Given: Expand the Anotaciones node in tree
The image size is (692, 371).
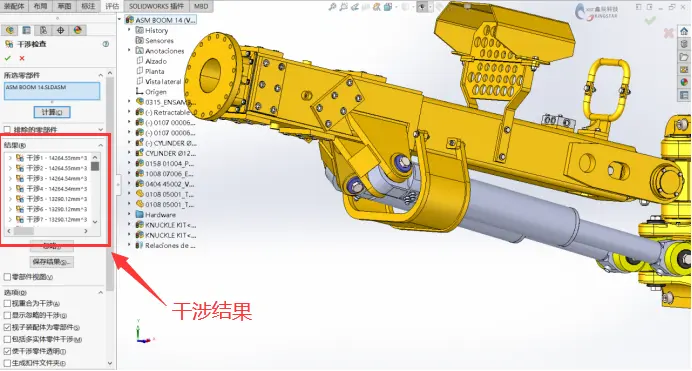Looking at the screenshot, I should tap(129, 51).
